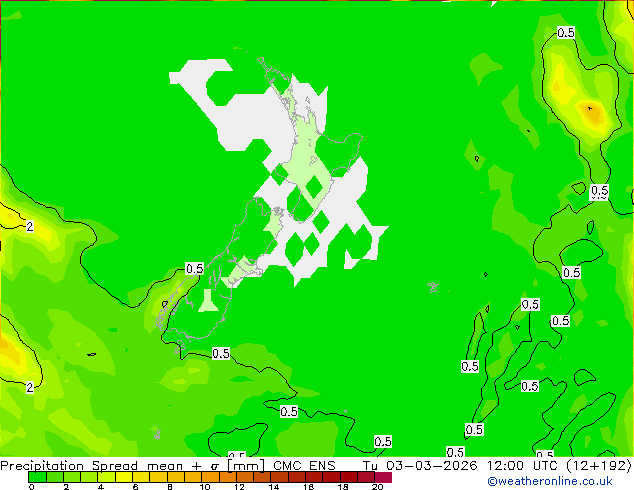
Task: Click legend scale number '12'
Action: (239, 487)
